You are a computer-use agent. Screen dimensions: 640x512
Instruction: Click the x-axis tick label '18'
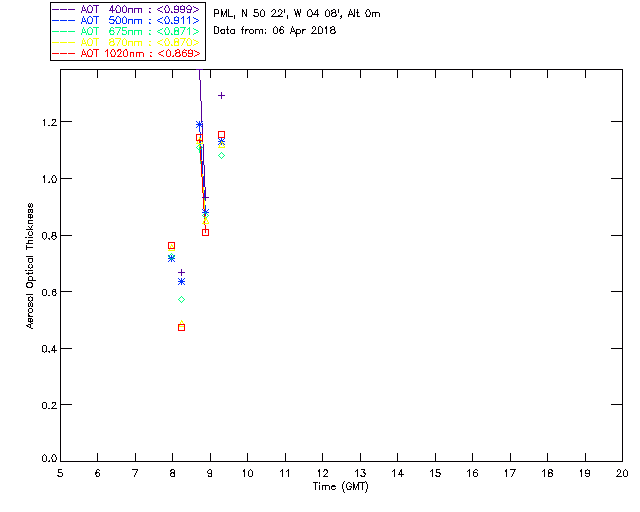tap(547, 474)
